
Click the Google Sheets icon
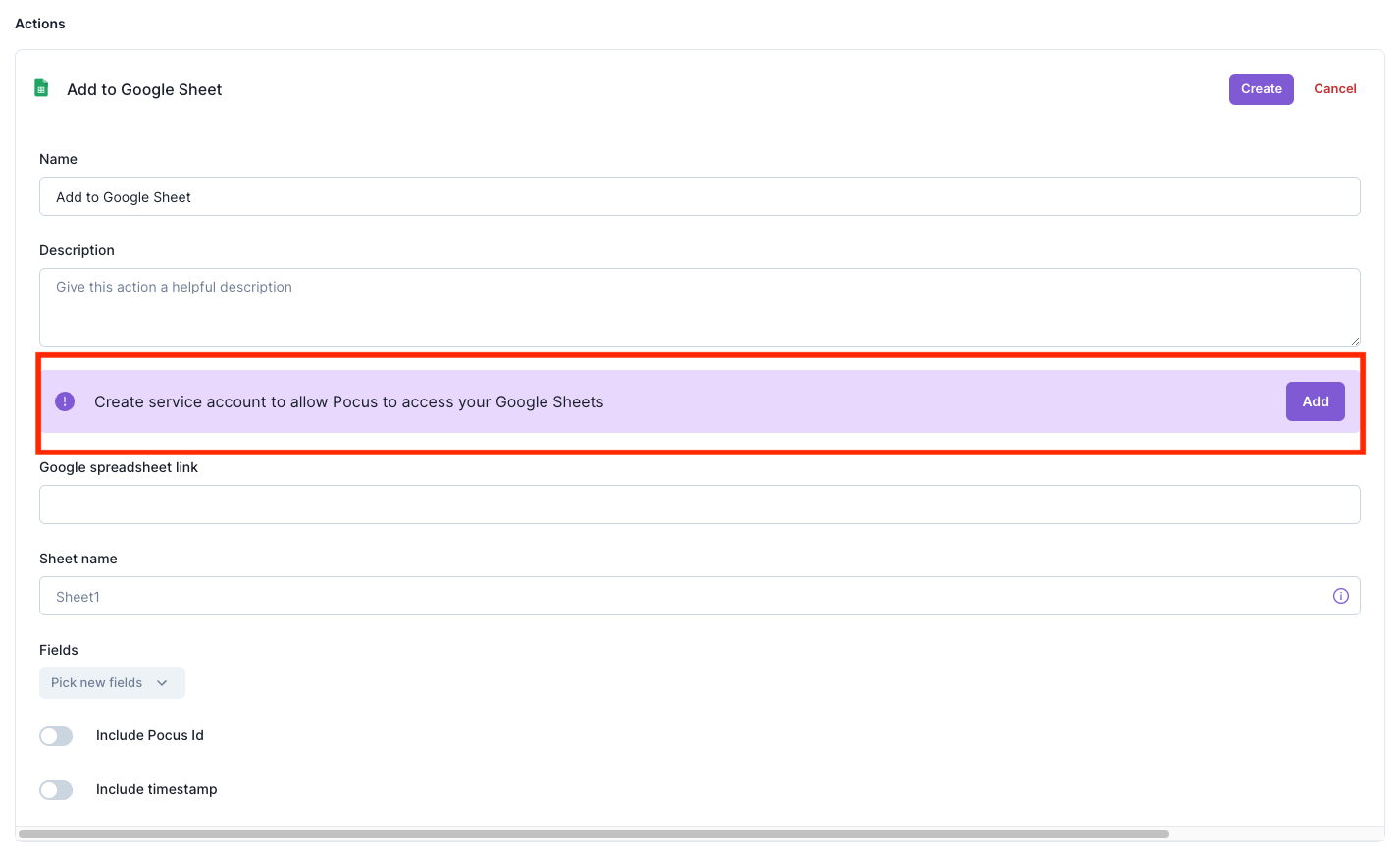(41, 88)
